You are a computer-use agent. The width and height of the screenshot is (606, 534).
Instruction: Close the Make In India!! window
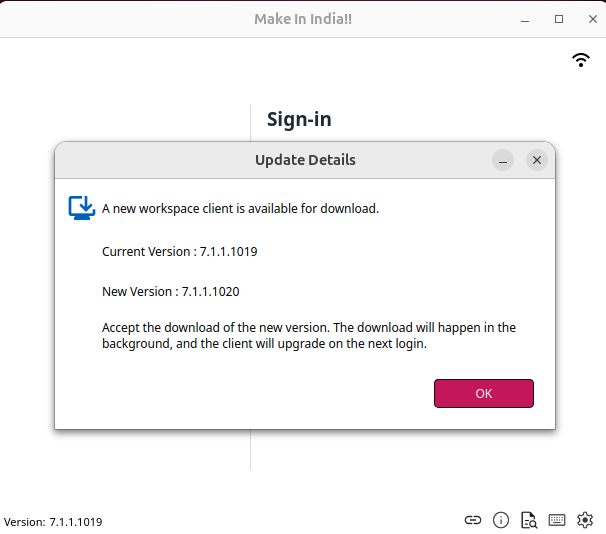[587, 19]
